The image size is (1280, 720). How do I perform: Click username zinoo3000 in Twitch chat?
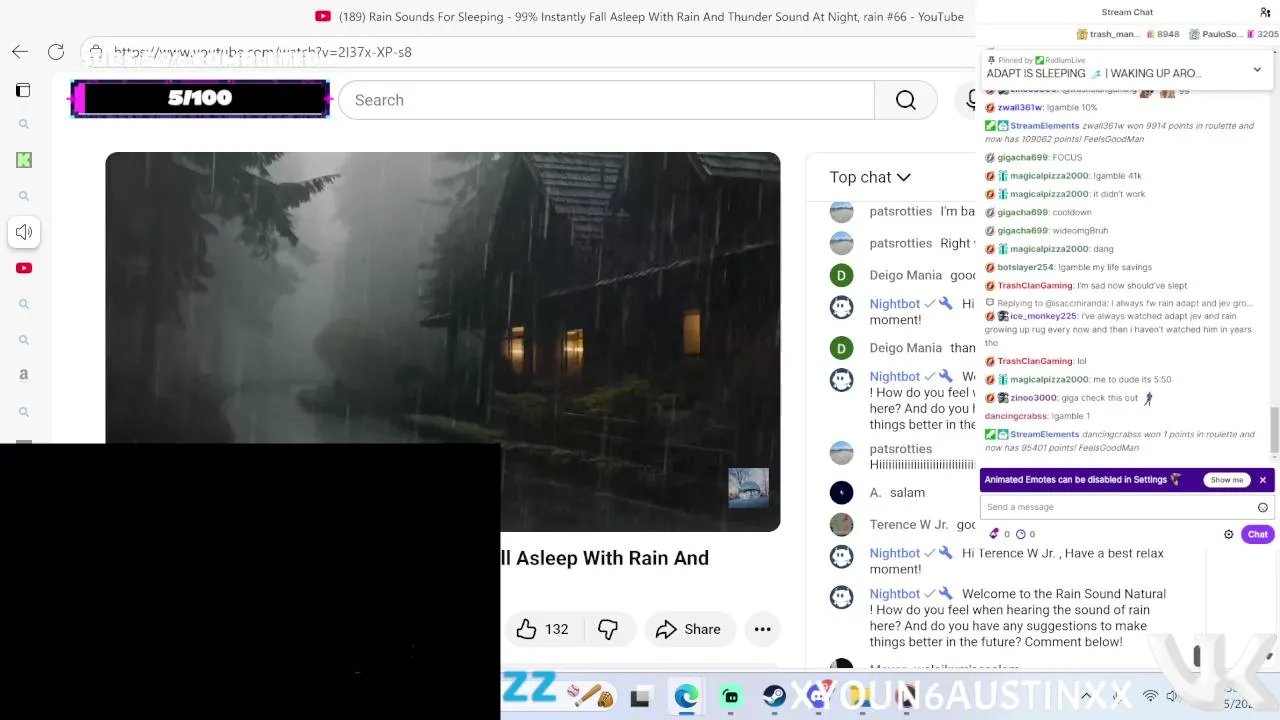tap(1033, 398)
